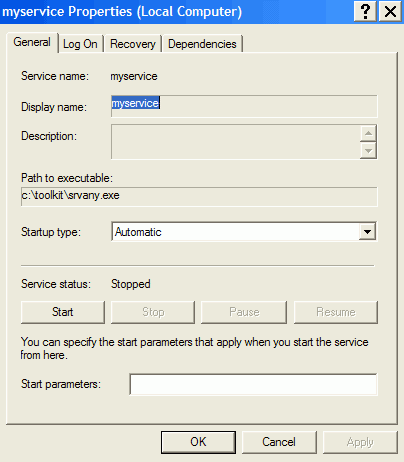Click the greyed-out Resume button
The image size is (404, 462).
point(336,312)
